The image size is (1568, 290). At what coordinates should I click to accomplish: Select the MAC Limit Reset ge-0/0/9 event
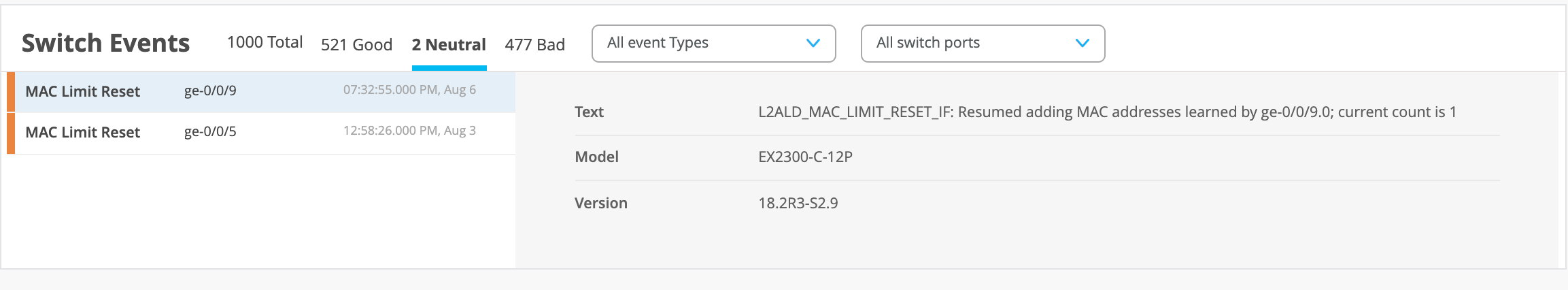(x=83, y=92)
